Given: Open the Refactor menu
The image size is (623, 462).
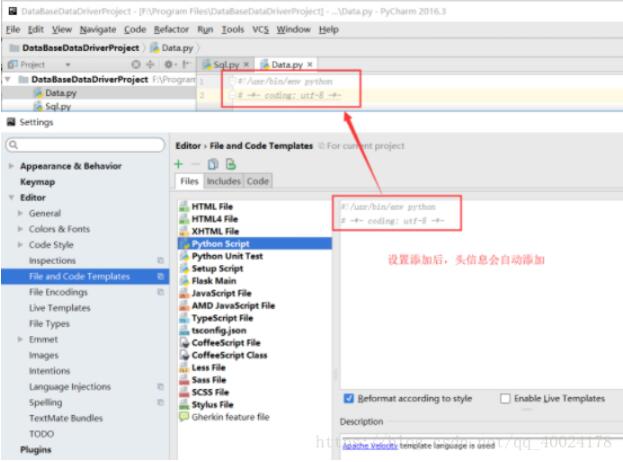Looking at the screenshot, I should tap(171, 29).
